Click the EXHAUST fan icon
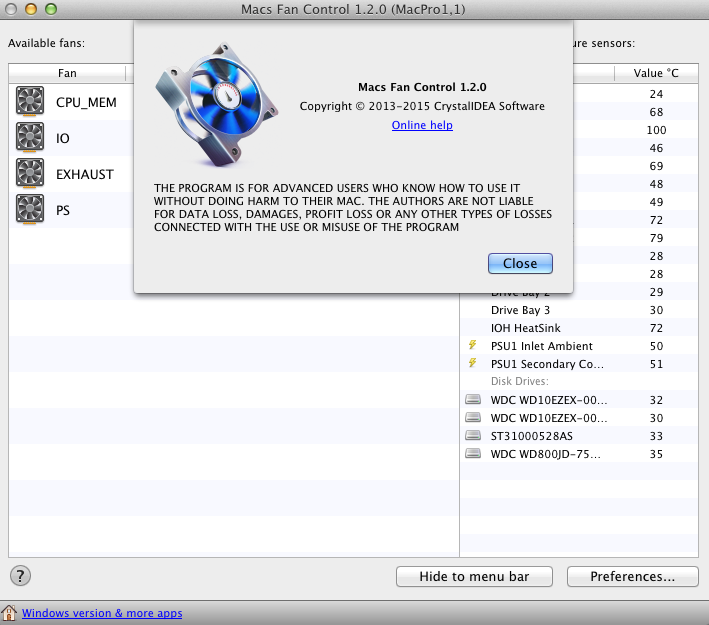The image size is (709, 625). click(x=31, y=173)
